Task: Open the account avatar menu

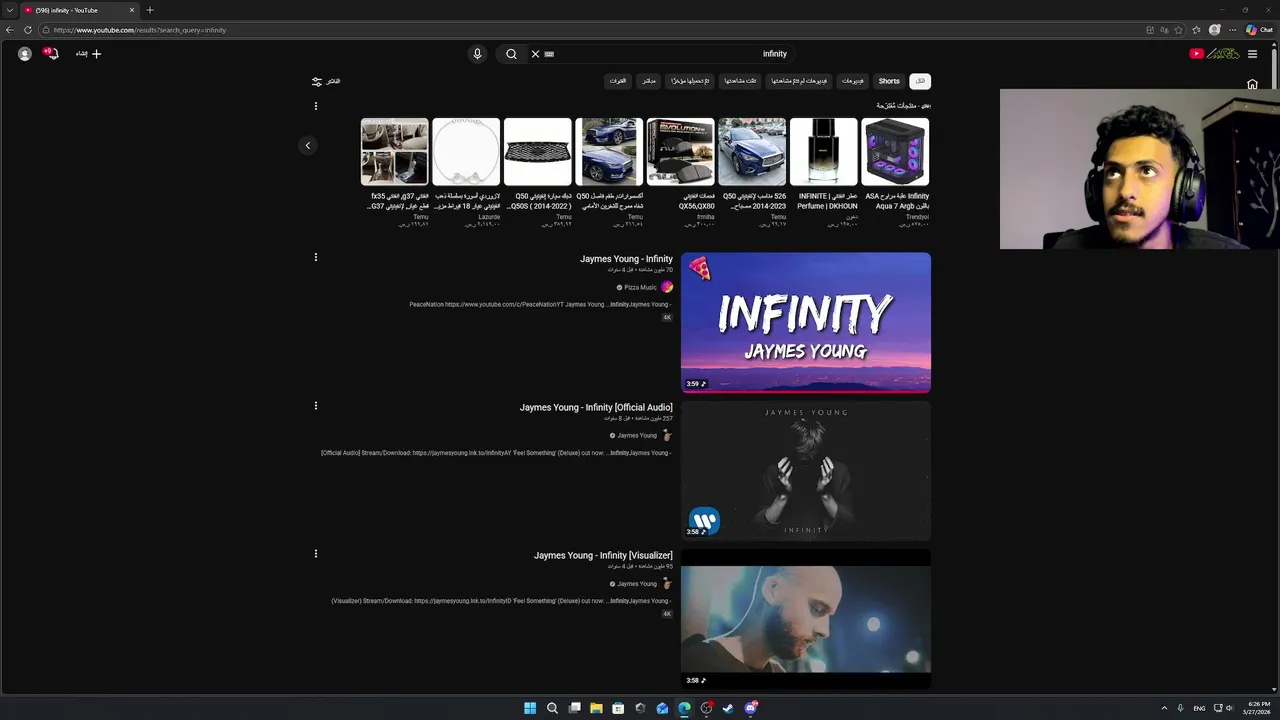Action: point(25,54)
